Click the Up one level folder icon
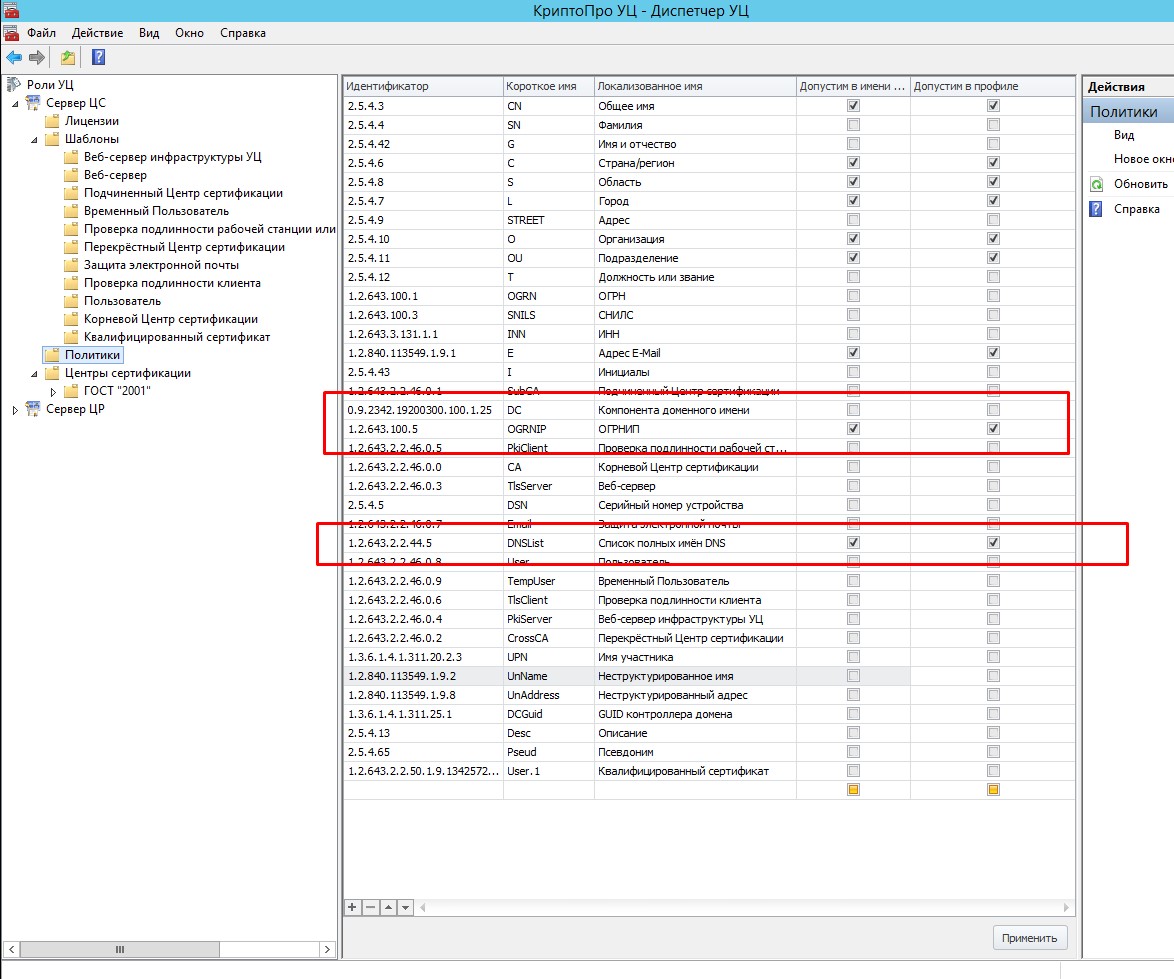Viewport: 1174px width, 979px height. click(x=68, y=58)
